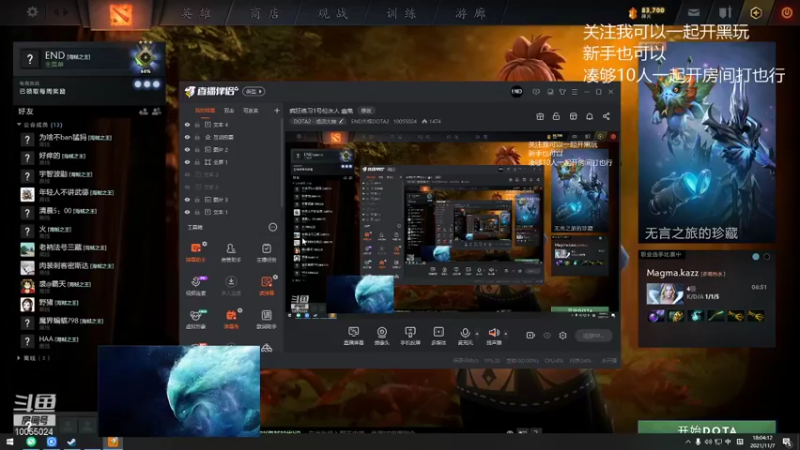The image size is (800, 450).
Task: Toggle visibility eye for 图片 3 source
Action: point(187,199)
